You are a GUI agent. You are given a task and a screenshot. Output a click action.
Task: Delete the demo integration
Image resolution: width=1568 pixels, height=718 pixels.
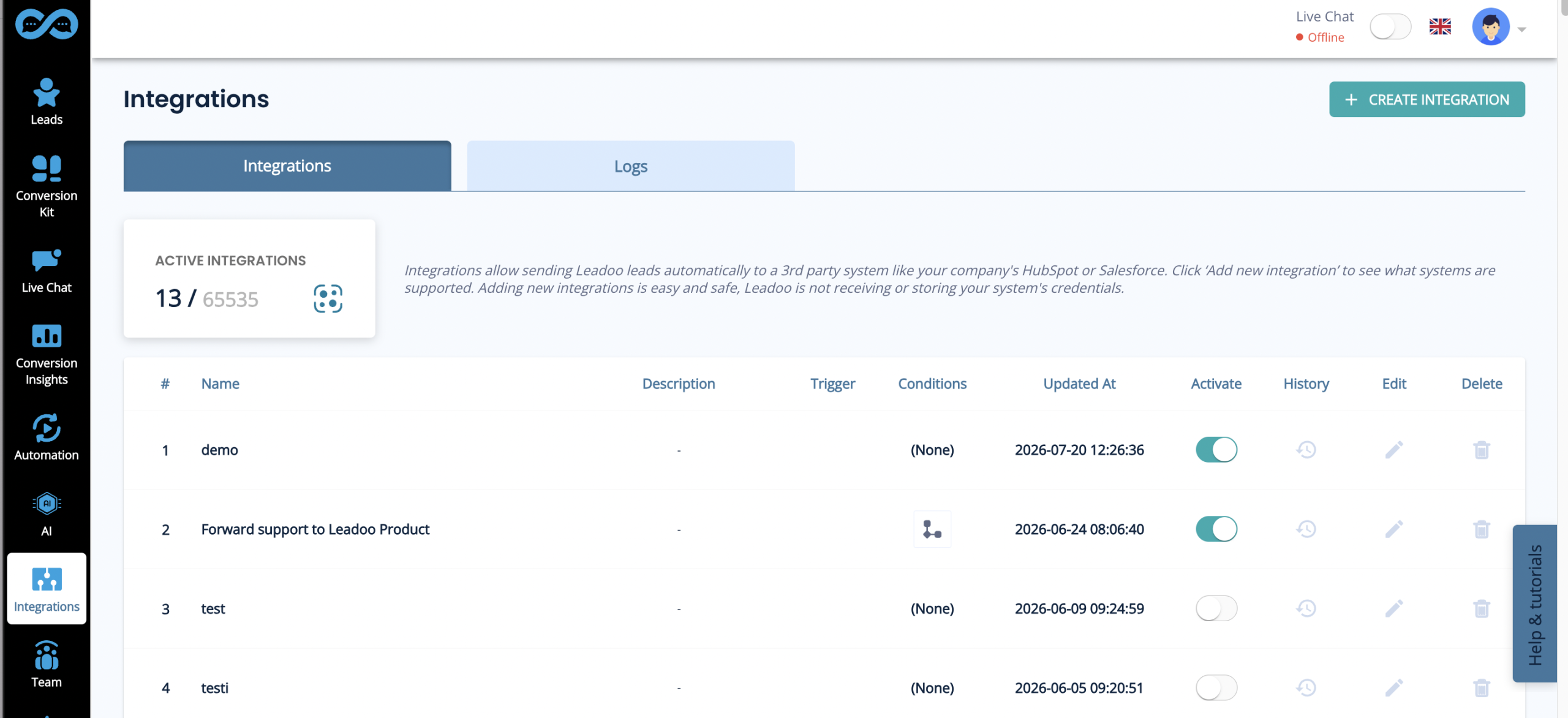(x=1482, y=450)
